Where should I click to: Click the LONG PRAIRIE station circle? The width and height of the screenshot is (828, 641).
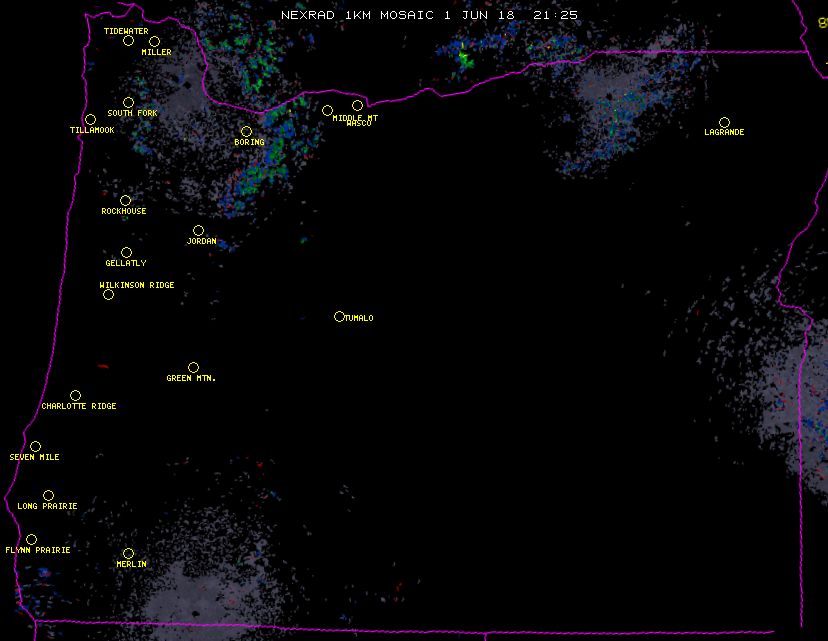[x=48, y=495]
